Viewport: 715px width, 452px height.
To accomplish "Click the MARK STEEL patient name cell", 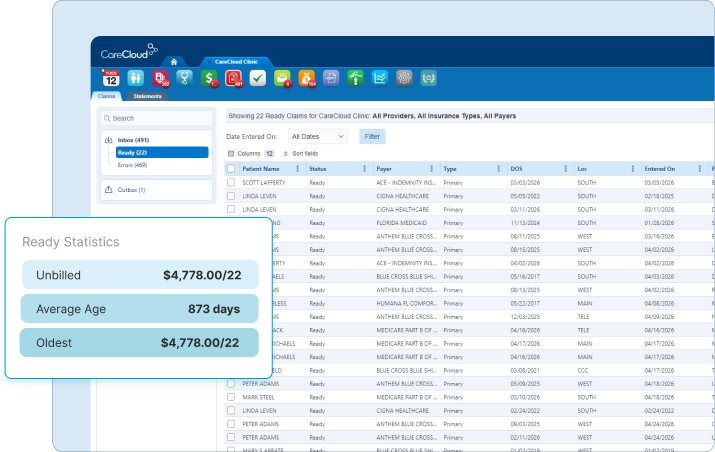I will pyautogui.click(x=259, y=397).
